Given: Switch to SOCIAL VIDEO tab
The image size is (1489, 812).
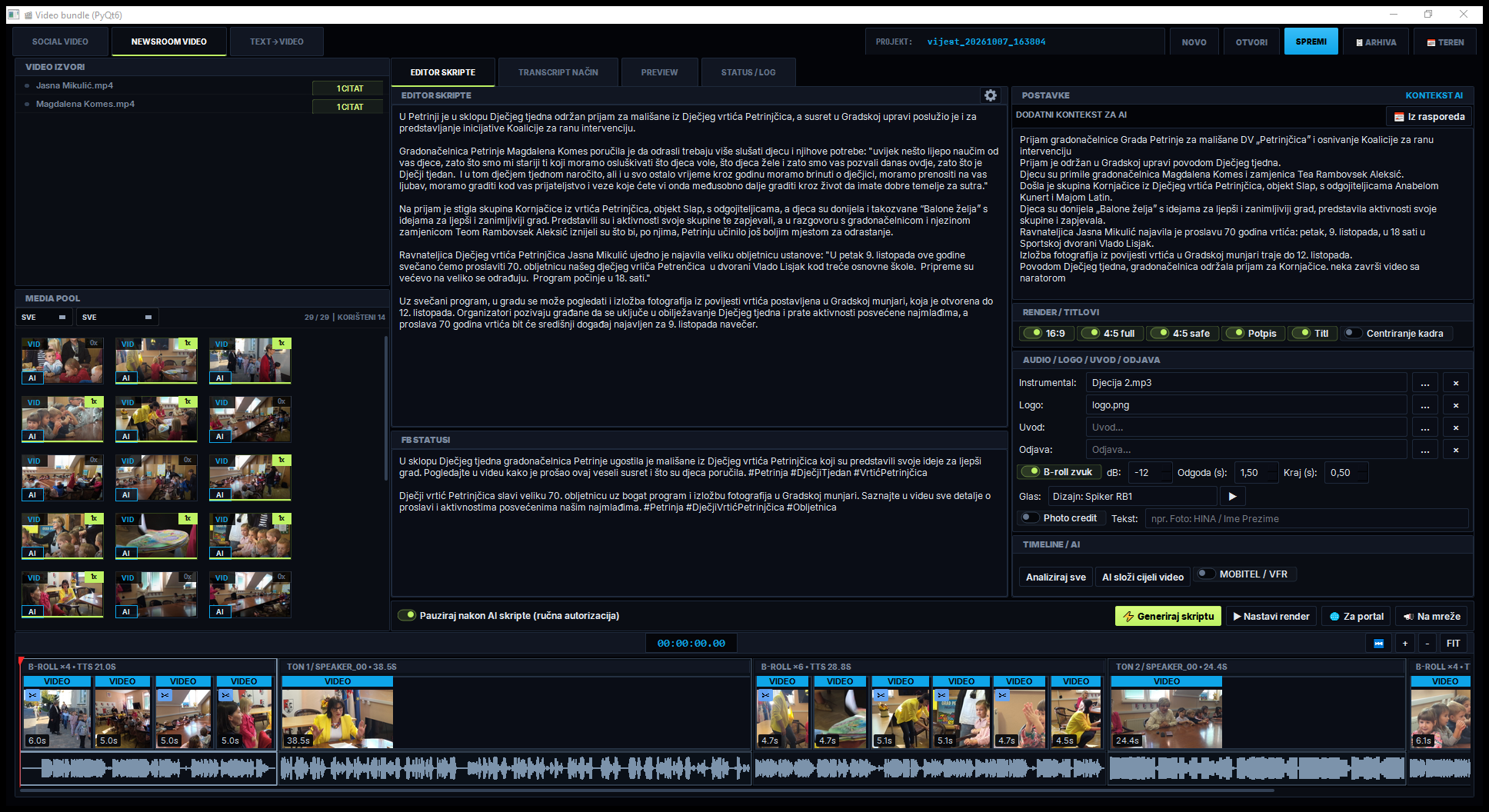Looking at the screenshot, I should point(60,42).
